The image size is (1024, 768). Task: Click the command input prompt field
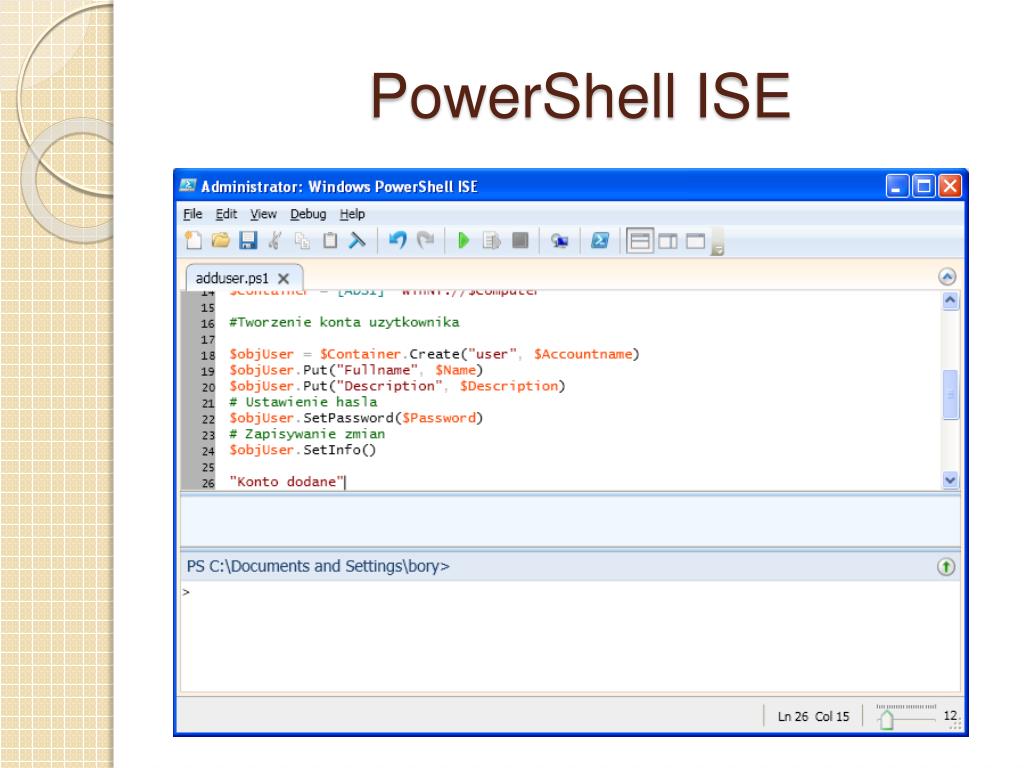pyautogui.click(x=570, y=636)
